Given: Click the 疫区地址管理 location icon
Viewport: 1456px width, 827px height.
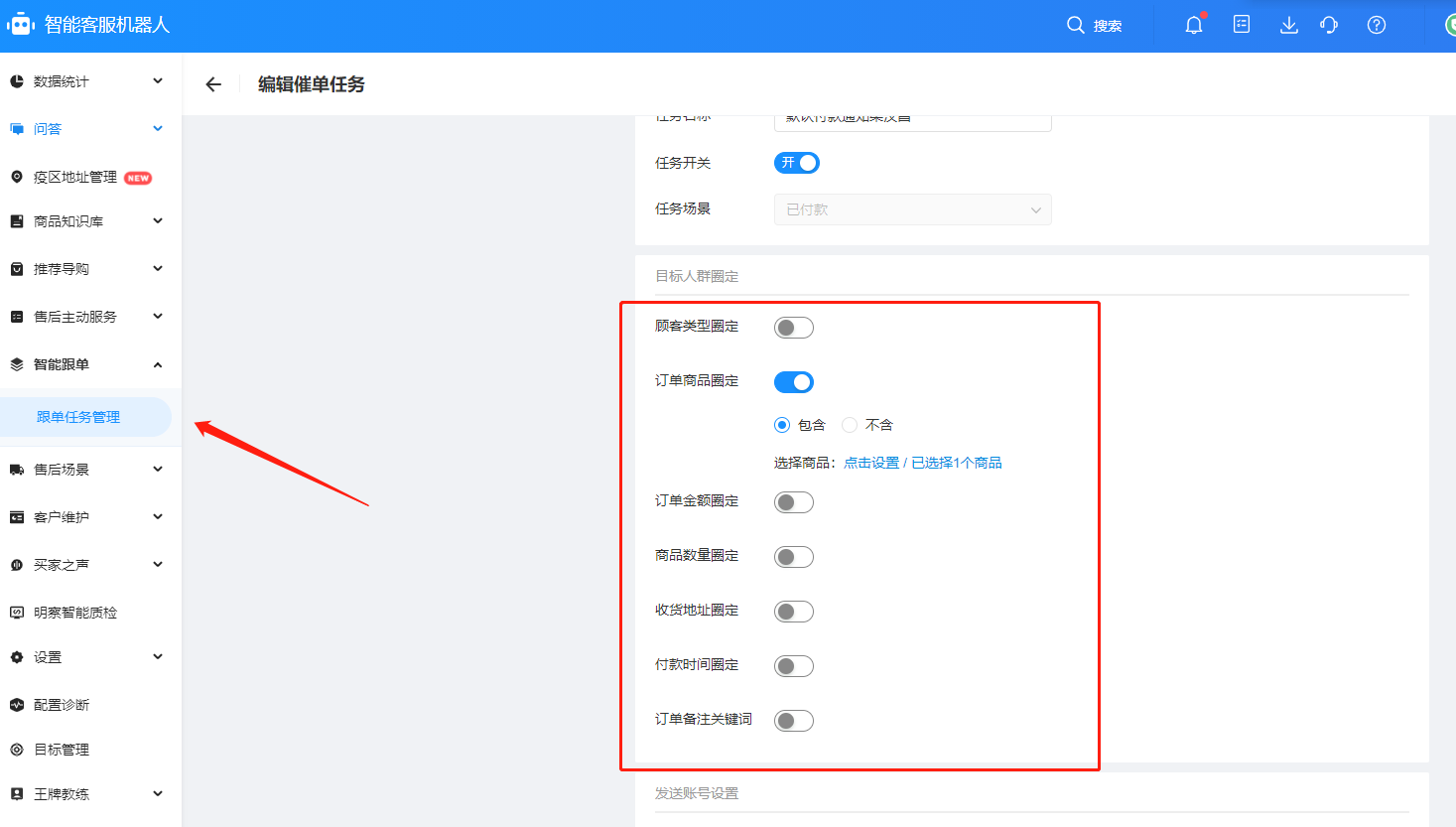Looking at the screenshot, I should pyautogui.click(x=17, y=177).
